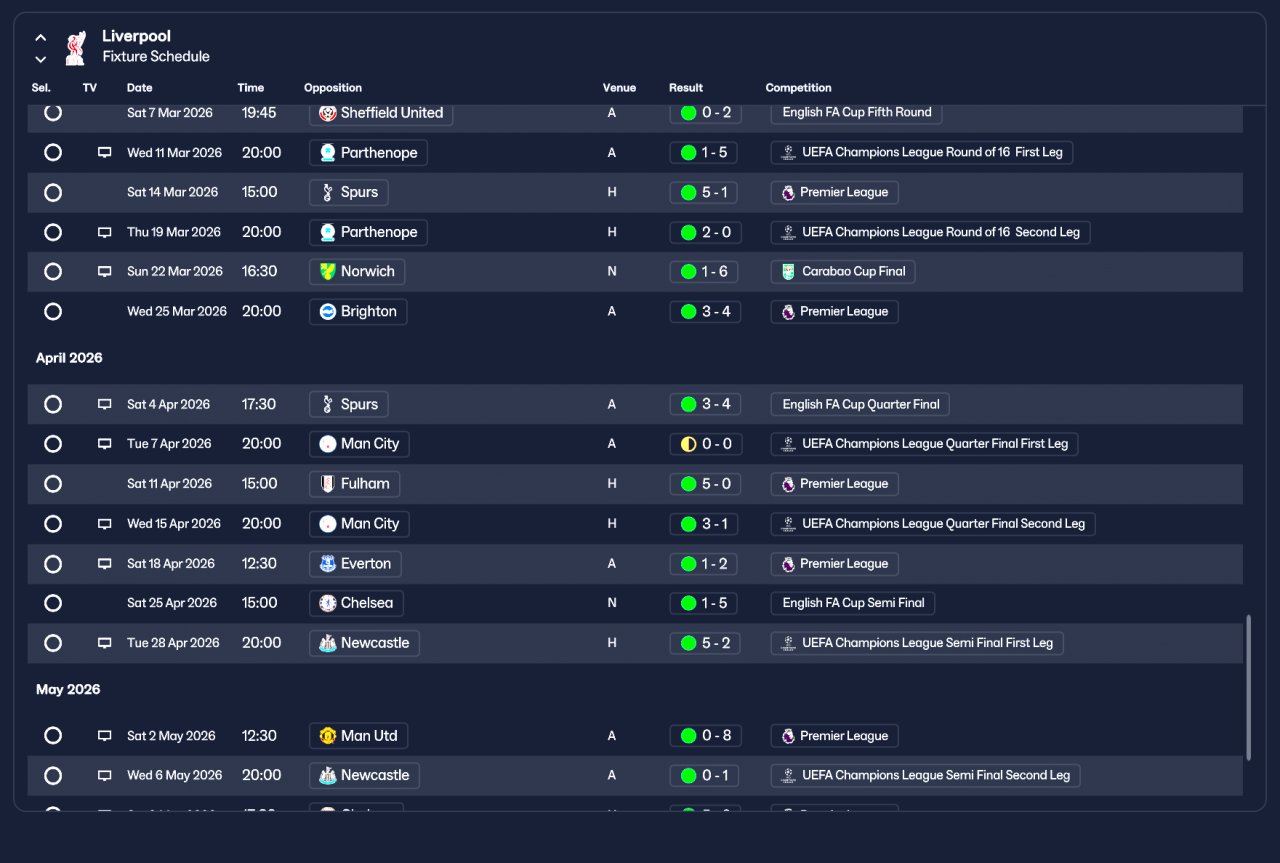The image size is (1280, 863).
Task: Click Champions League logo on Quarter Final First Leg
Action: [x=788, y=444]
